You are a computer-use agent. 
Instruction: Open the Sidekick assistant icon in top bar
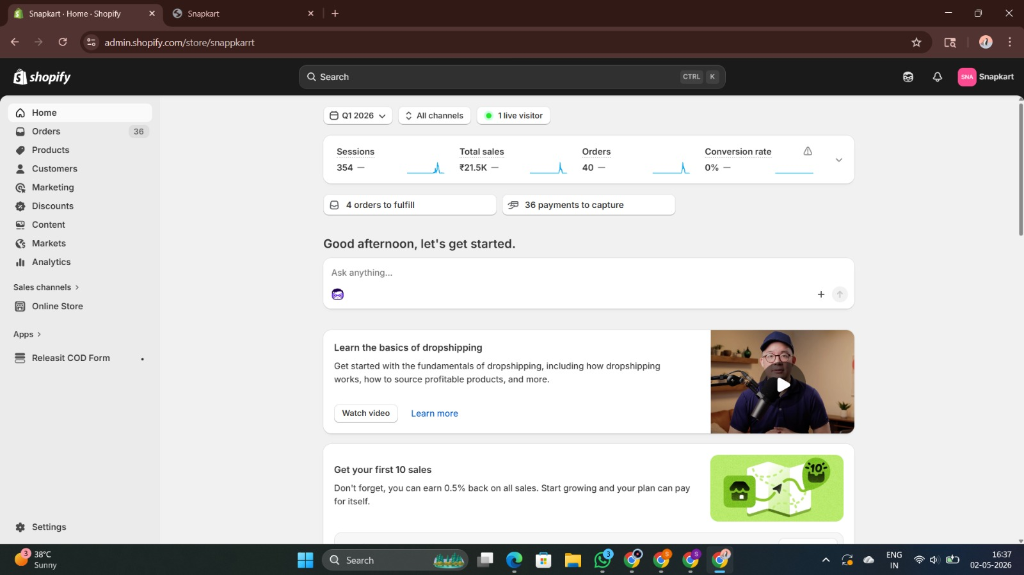click(x=908, y=76)
